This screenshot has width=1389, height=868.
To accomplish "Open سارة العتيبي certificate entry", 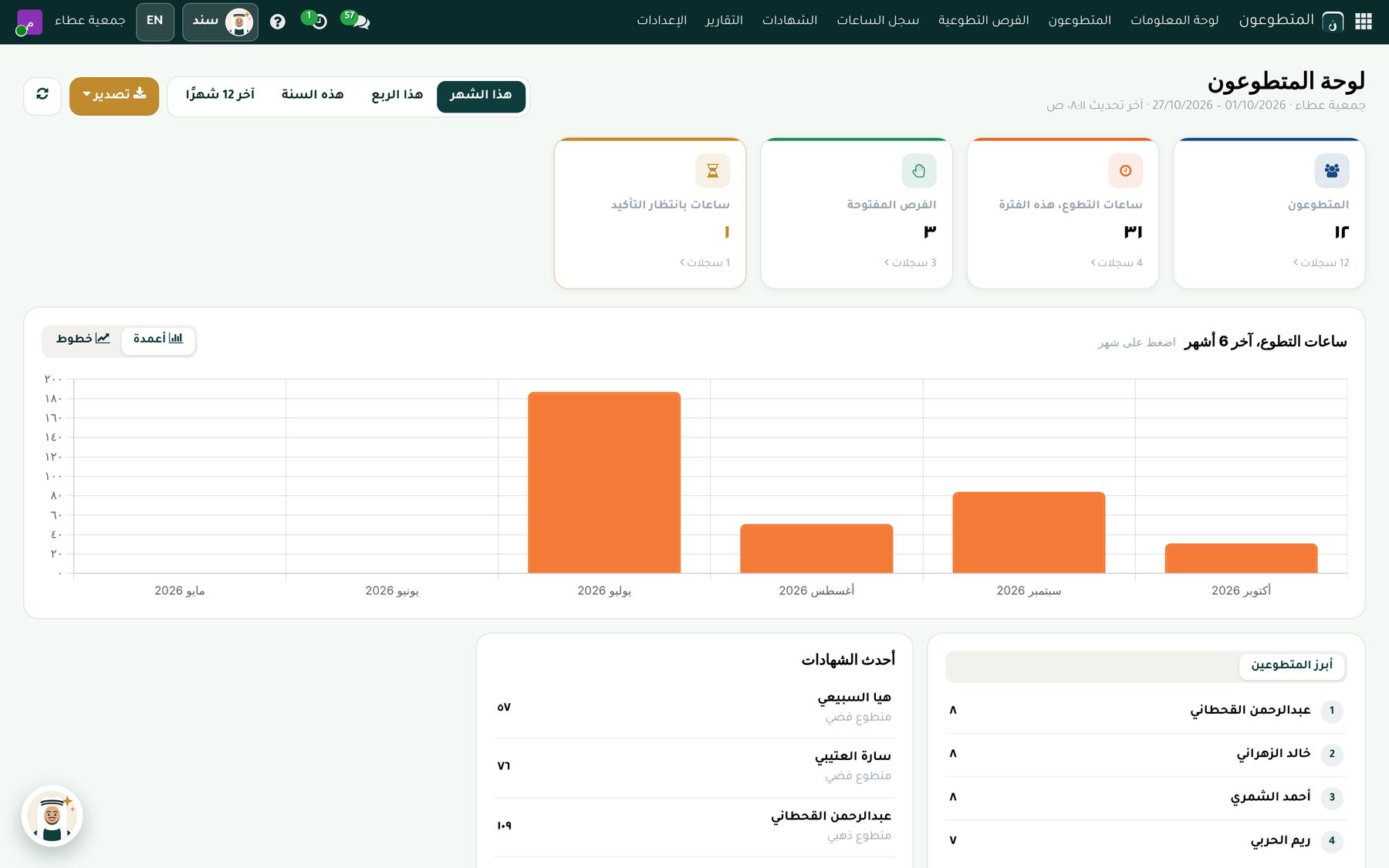I will coord(694,767).
